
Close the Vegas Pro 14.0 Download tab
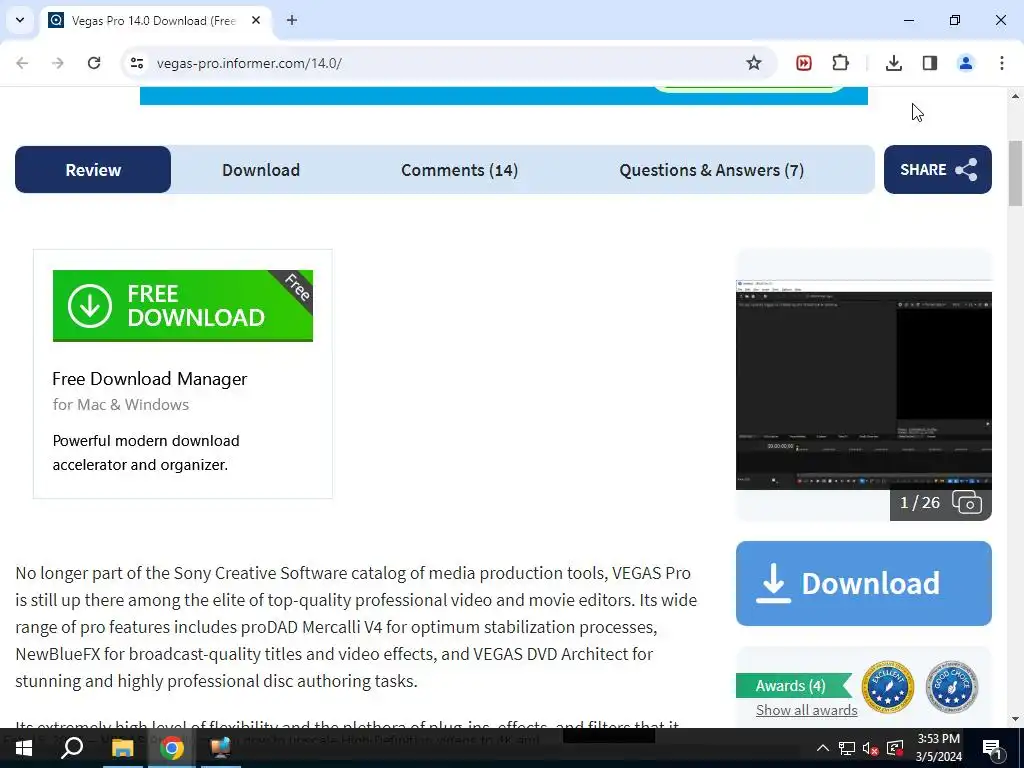256,20
